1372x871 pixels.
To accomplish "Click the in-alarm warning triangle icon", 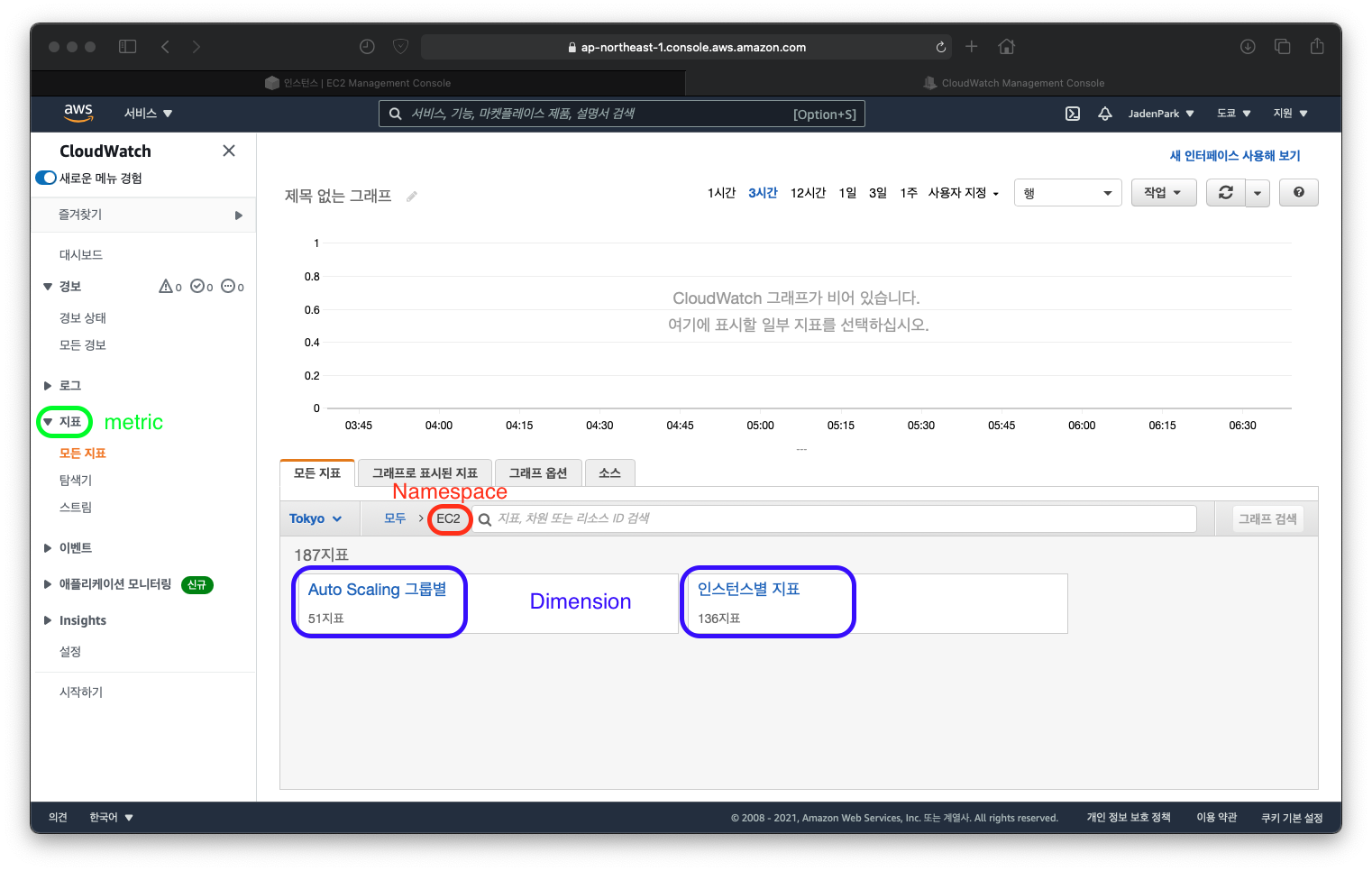I will click(x=167, y=287).
